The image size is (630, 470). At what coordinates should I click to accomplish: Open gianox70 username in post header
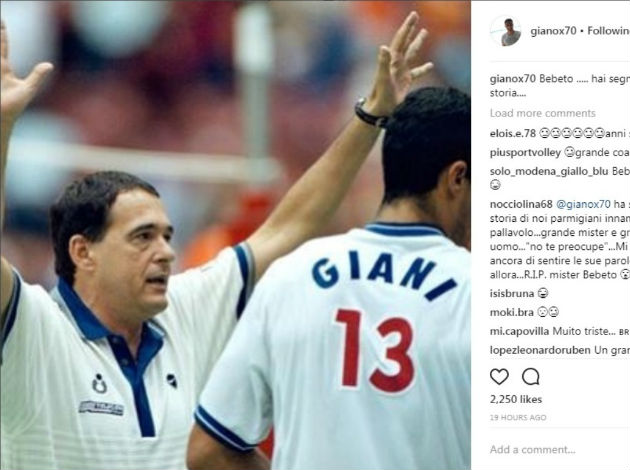(553, 31)
